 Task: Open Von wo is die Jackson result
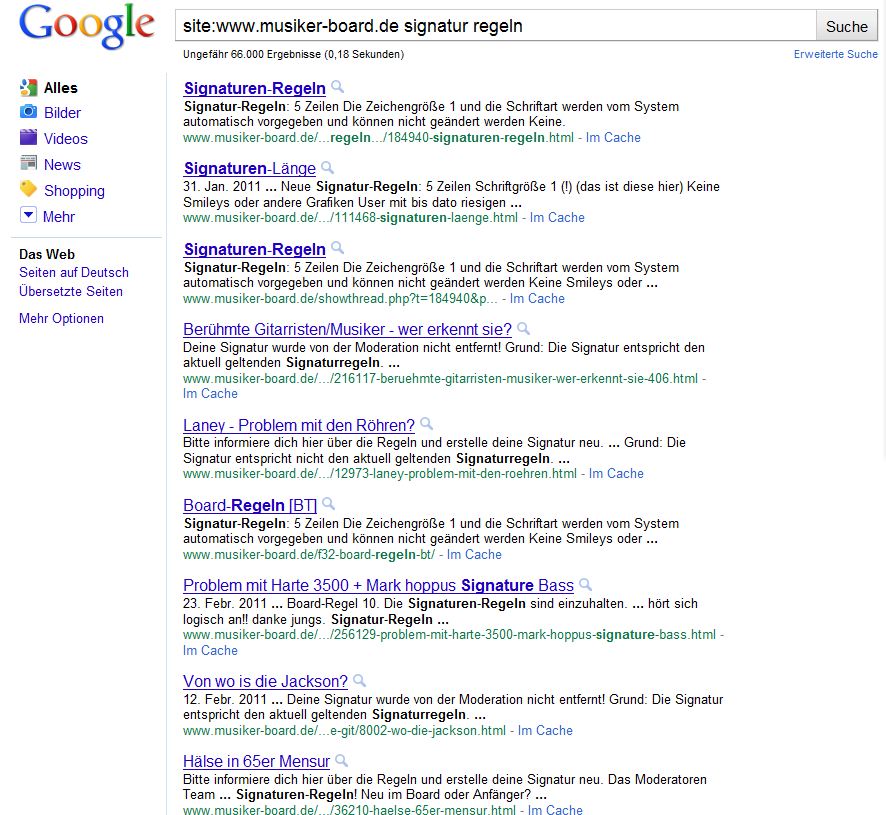[x=266, y=682]
